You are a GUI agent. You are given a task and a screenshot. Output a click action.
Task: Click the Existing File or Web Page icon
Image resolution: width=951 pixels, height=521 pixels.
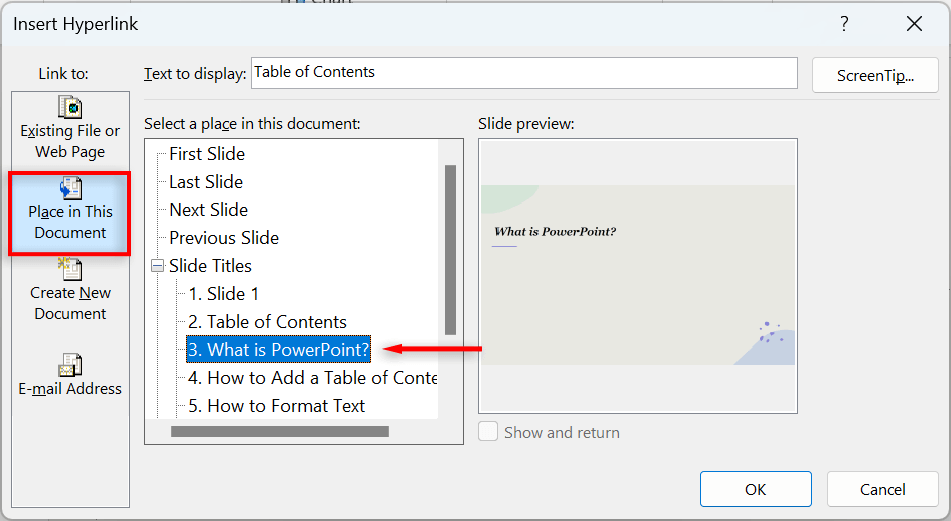coord(70,107)
